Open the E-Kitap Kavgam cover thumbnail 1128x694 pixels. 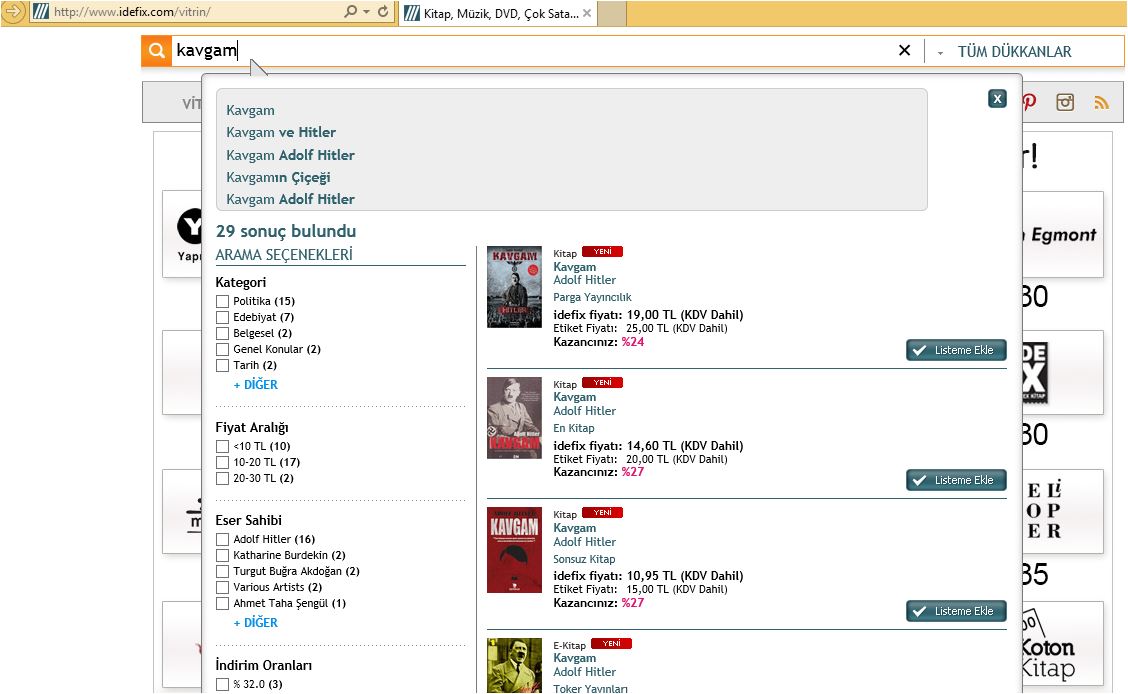(x=514, y=665)
